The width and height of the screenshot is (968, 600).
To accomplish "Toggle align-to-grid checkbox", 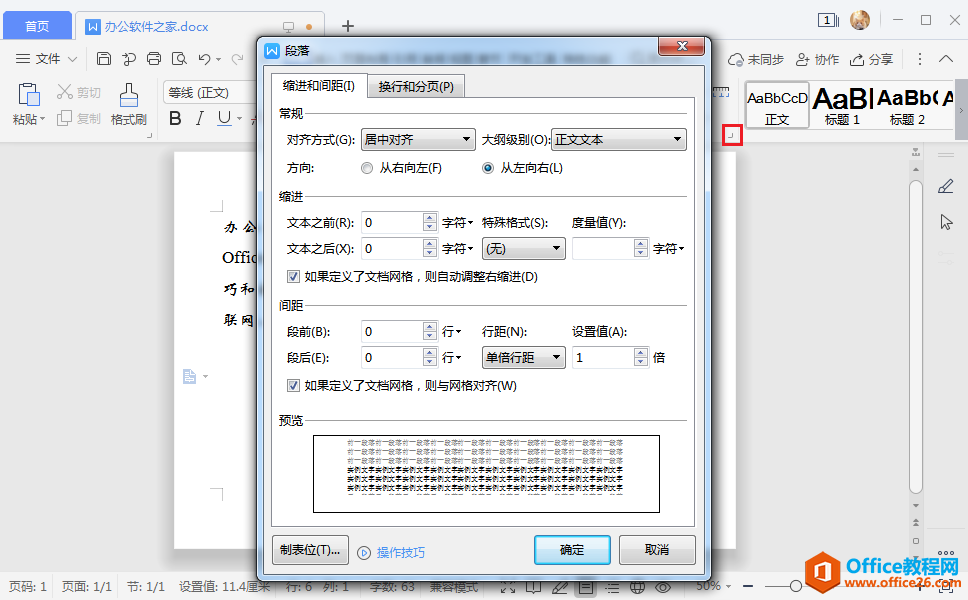I will [294, 386].
